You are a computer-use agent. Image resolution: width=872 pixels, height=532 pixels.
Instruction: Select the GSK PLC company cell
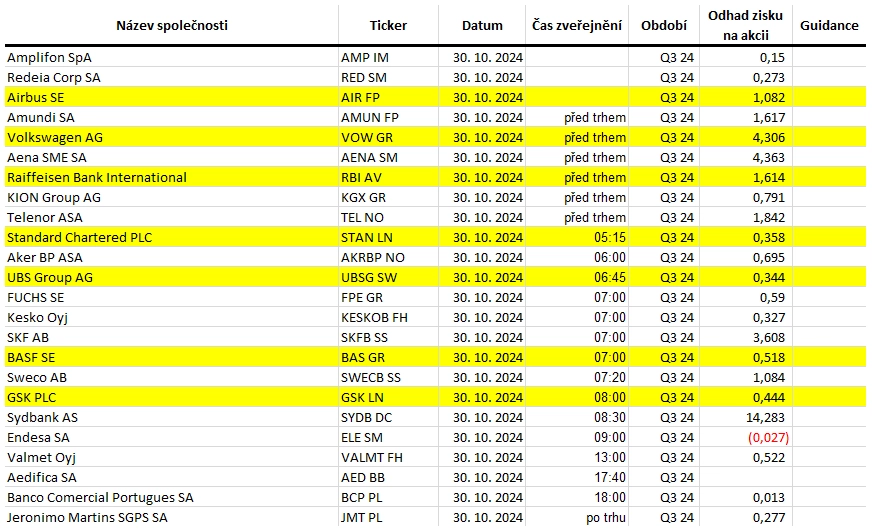[x=172, y=397]
